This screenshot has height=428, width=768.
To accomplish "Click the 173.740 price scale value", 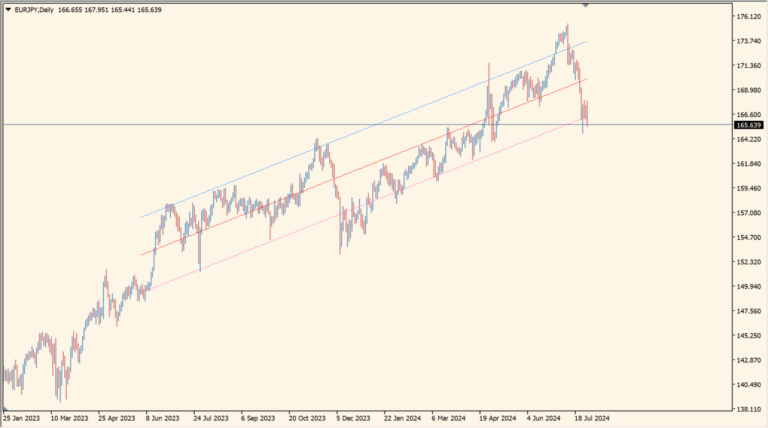I will tap(749, 41).
